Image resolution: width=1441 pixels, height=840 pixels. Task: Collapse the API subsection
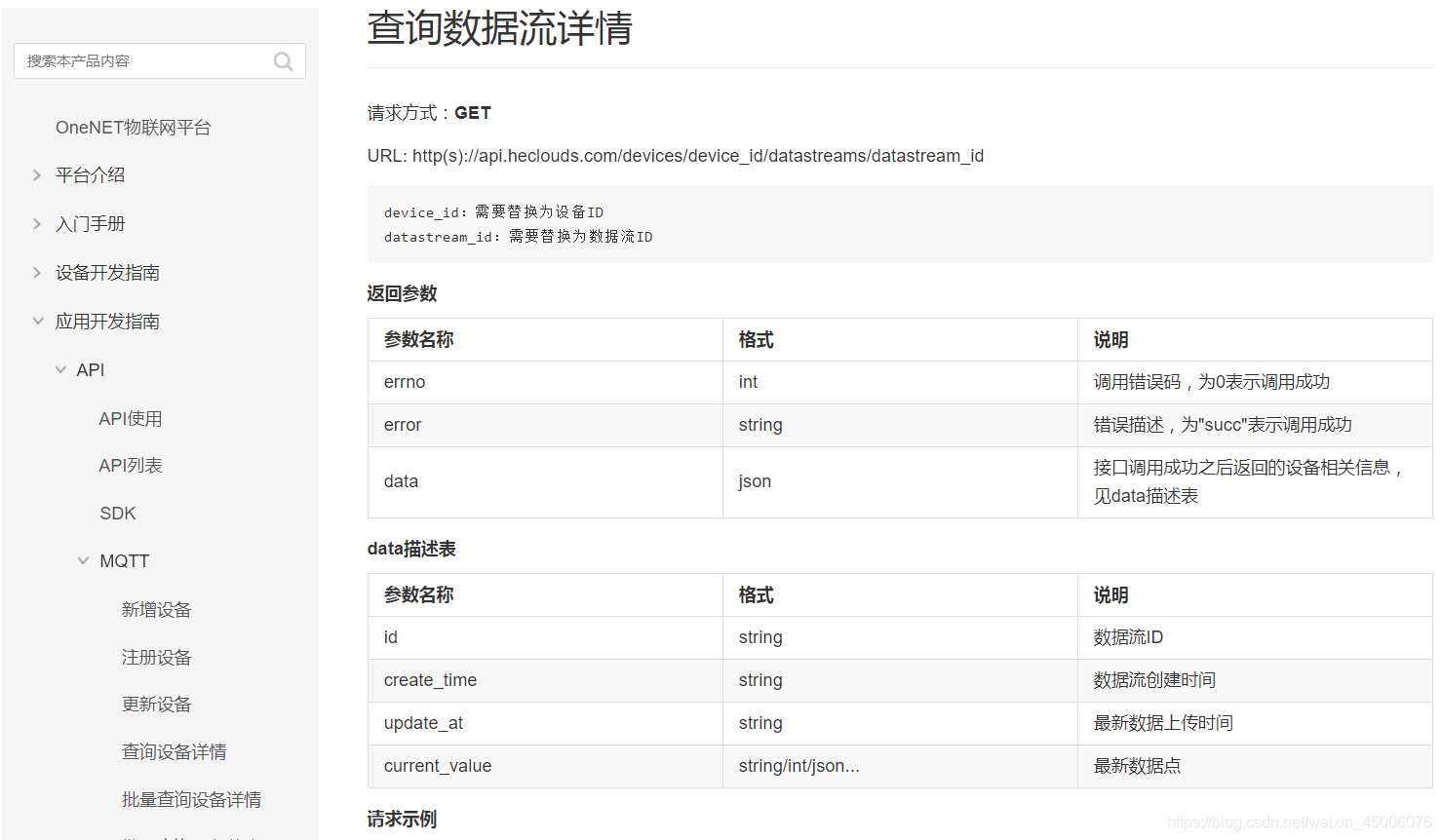(x=88, y=369)
